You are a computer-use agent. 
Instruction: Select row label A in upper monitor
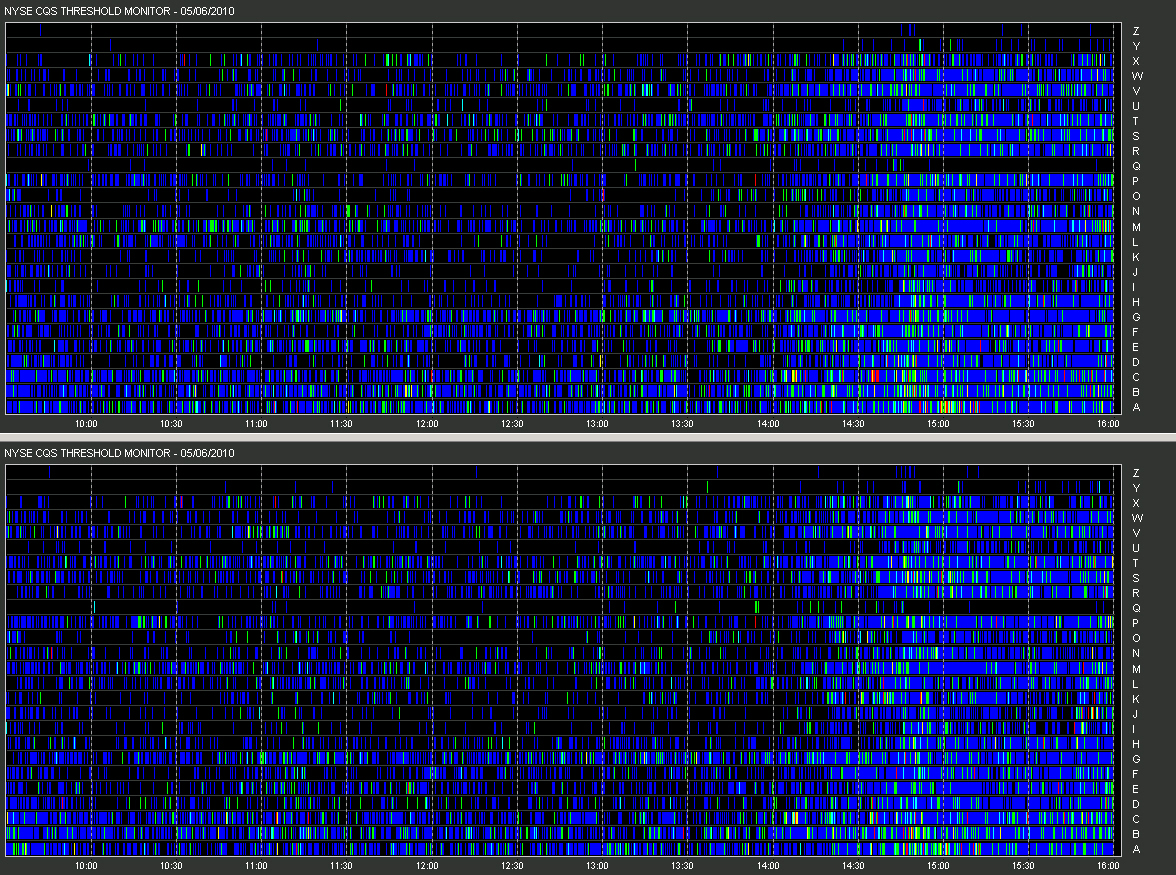tap(1136, 407)
